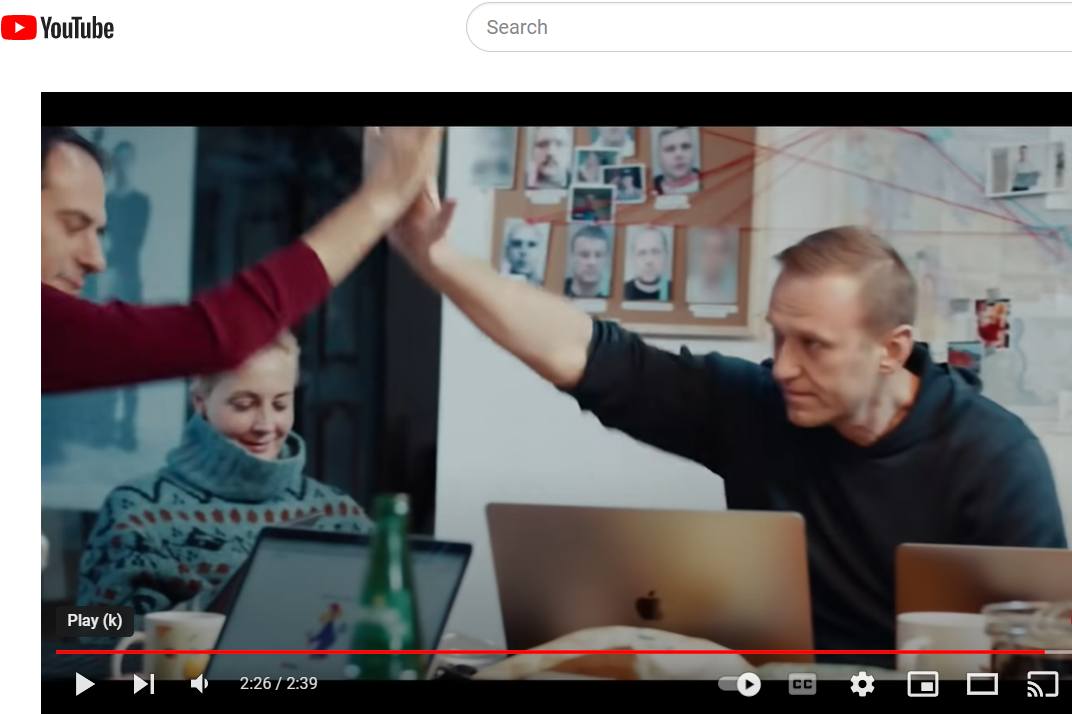This screenshot has height=714, width=1072.
Task: Click the gray unplayed end of progress bar
Action: (x=1058, y=652)
